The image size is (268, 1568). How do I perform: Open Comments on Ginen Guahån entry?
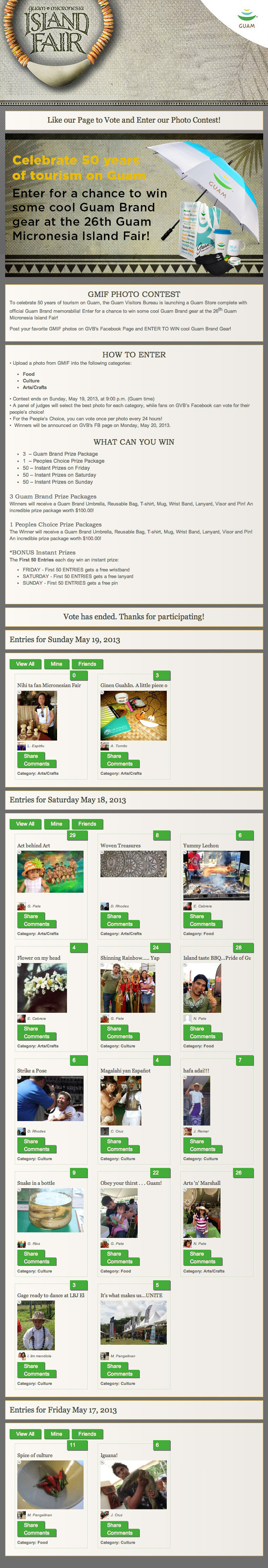pos(120,764)
